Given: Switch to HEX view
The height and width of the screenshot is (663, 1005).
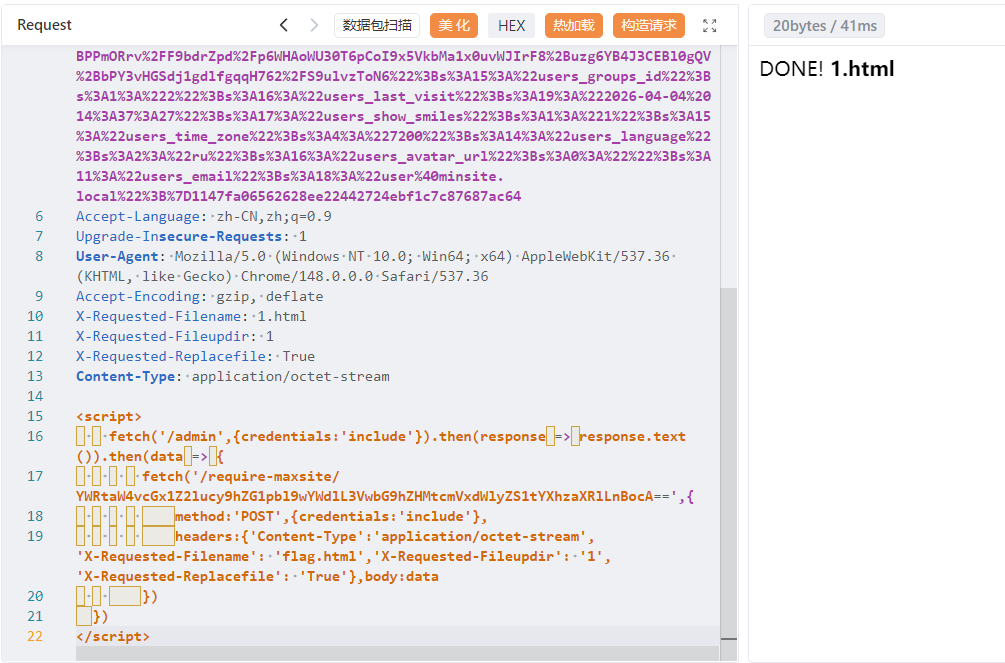Looking at the screenshot, I should [511, 26].
